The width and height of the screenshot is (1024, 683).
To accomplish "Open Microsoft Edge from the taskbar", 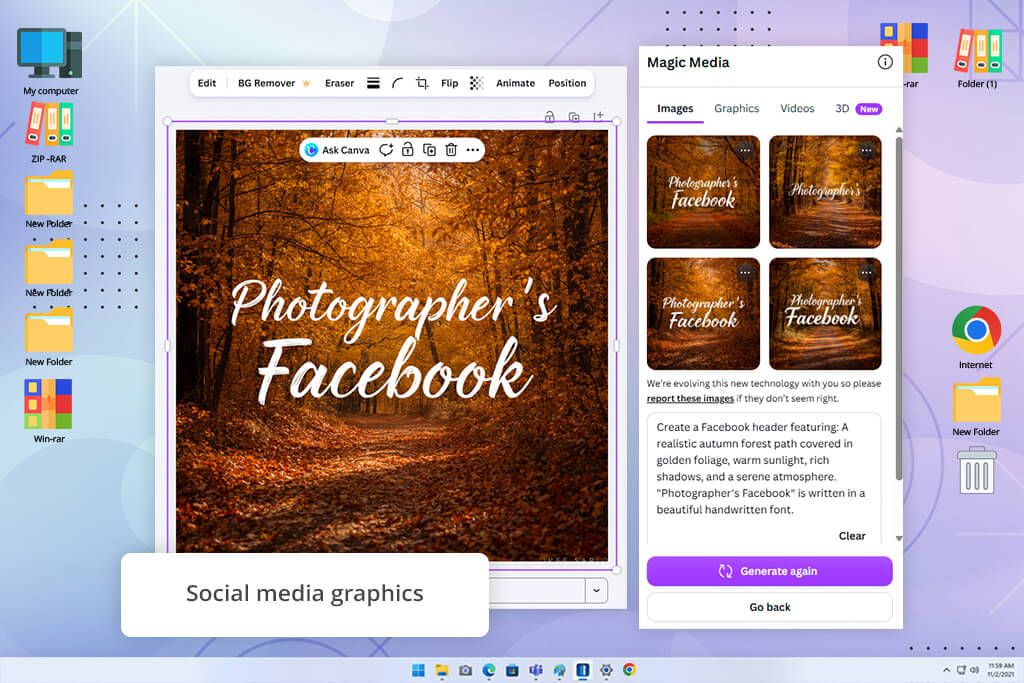I will [x=488, y=670].
